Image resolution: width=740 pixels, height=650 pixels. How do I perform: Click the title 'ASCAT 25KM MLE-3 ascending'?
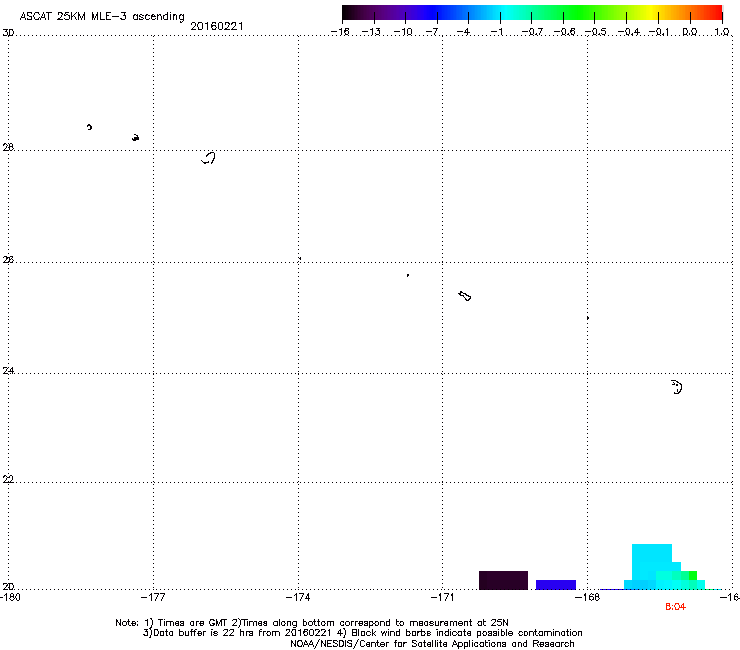(102, 16)
